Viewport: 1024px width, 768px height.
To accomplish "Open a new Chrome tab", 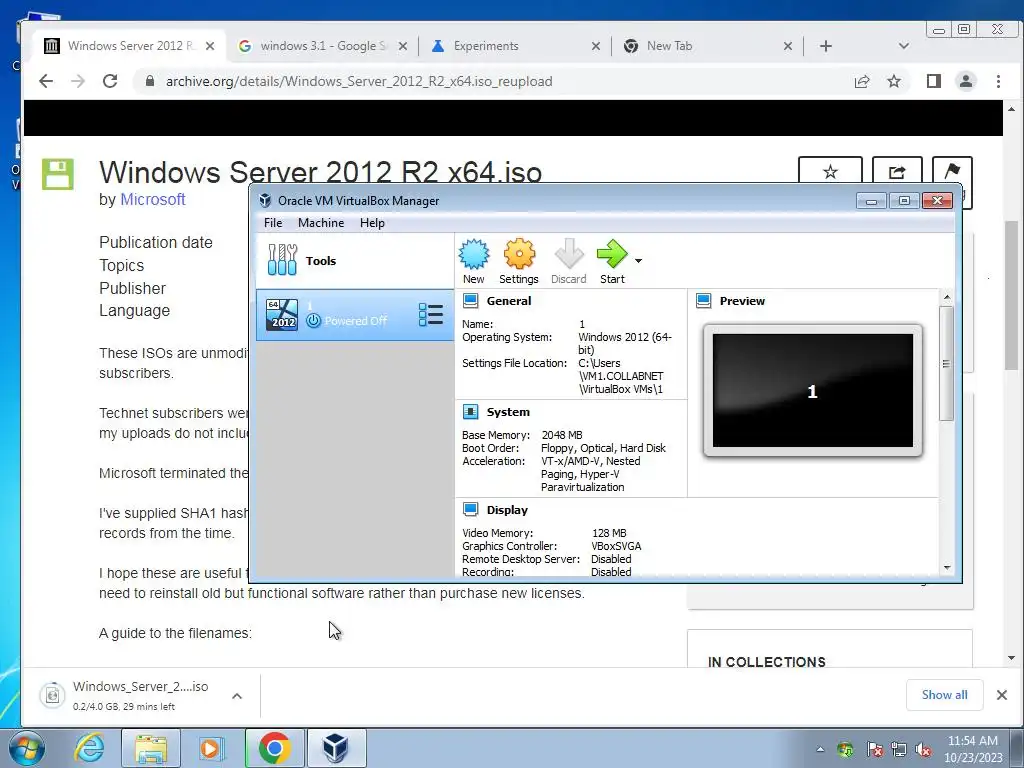I will tap(825, 46).
